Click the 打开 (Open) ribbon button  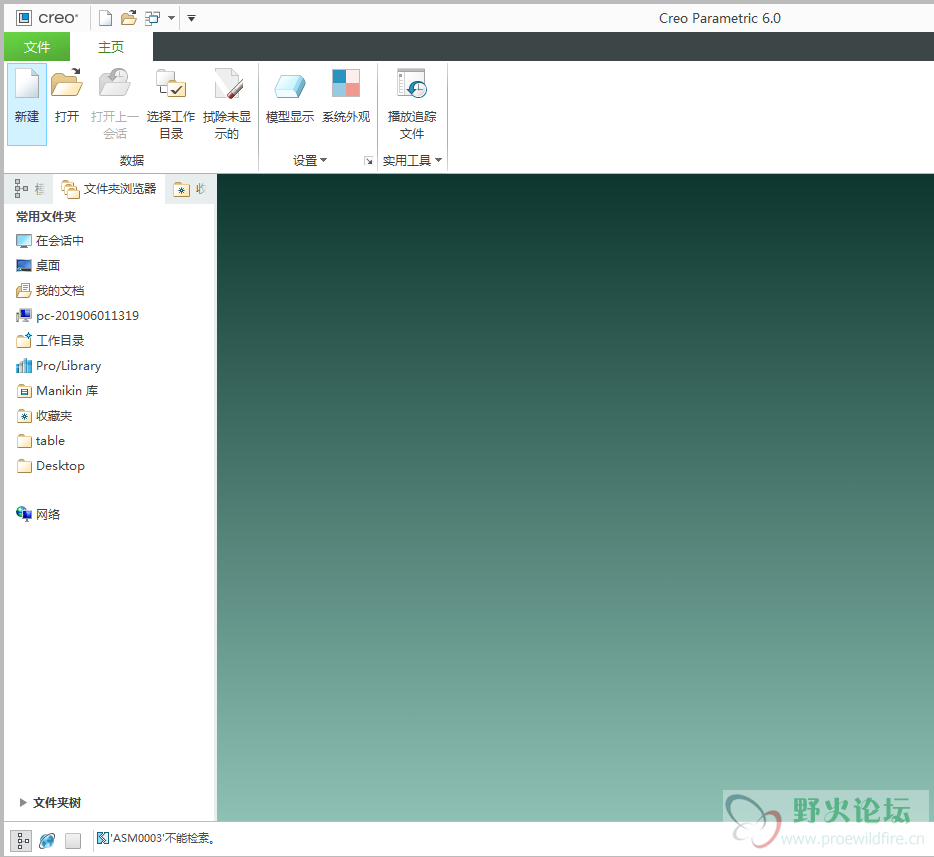click(67, 96)
